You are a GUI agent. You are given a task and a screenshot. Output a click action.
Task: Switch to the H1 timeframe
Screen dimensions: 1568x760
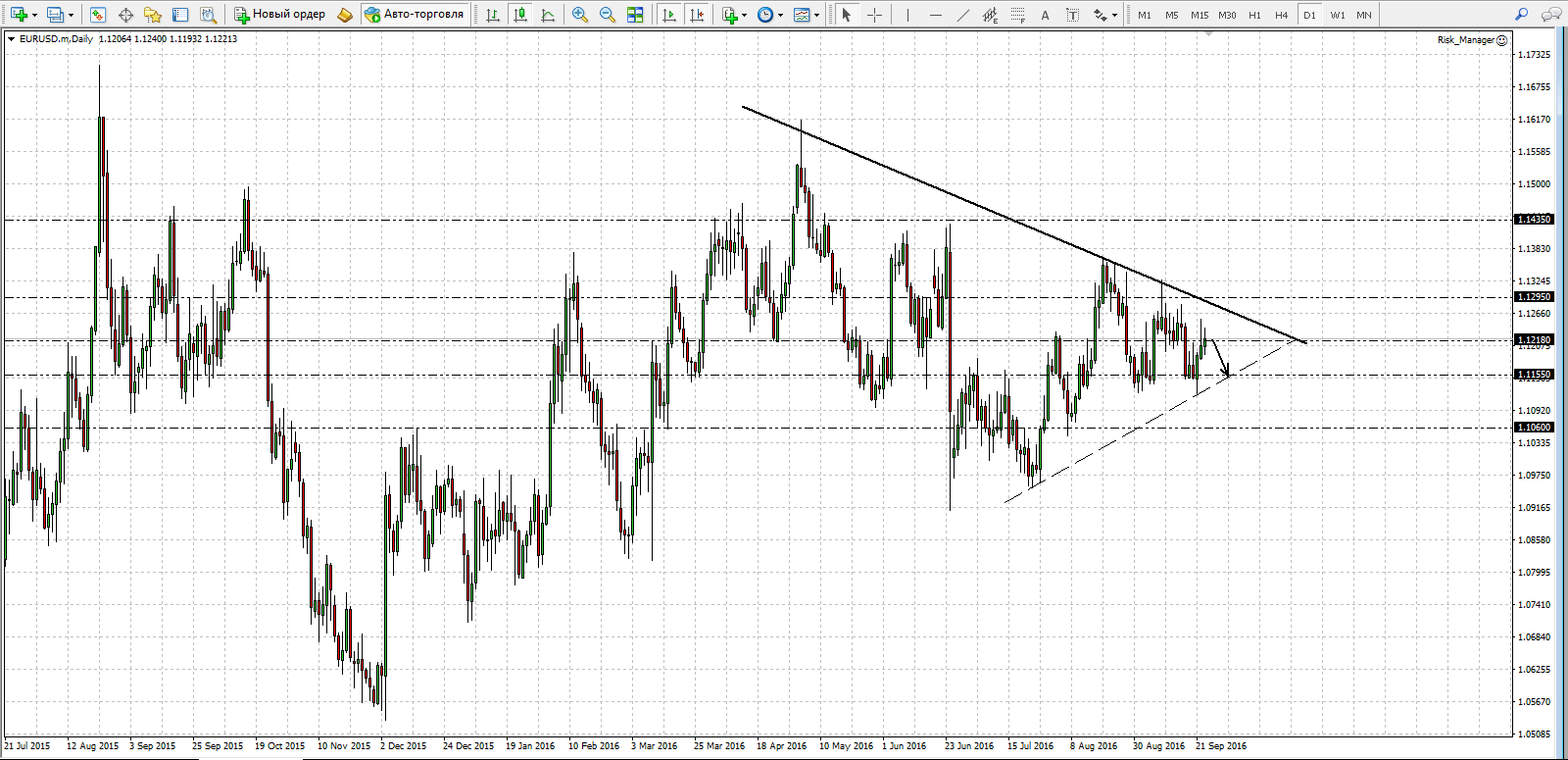[1254, 15]
